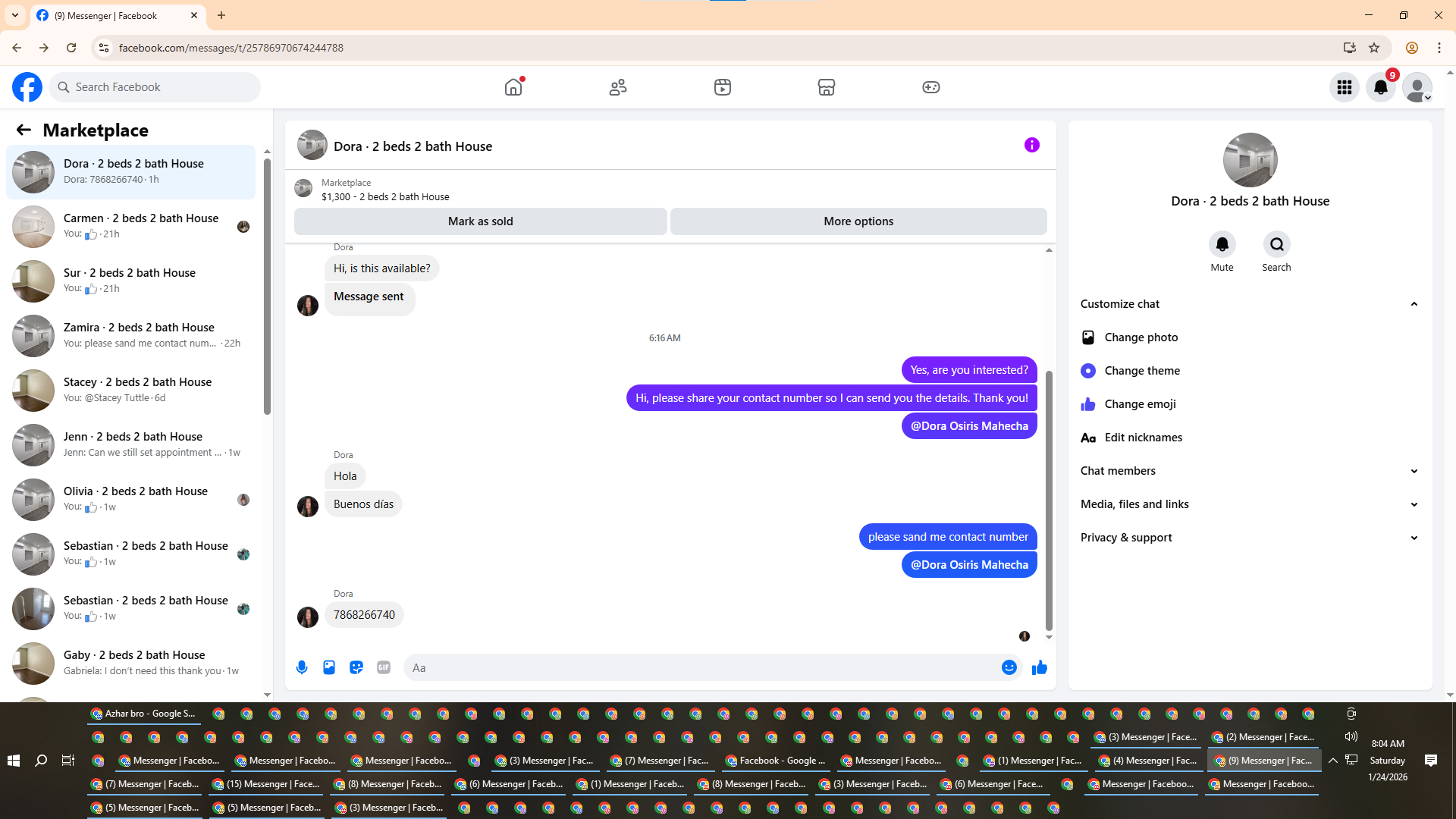Open the GIF picker icon
Image resolution: width=1456 pixels, height=819 pixels.
tap(384, 667)
